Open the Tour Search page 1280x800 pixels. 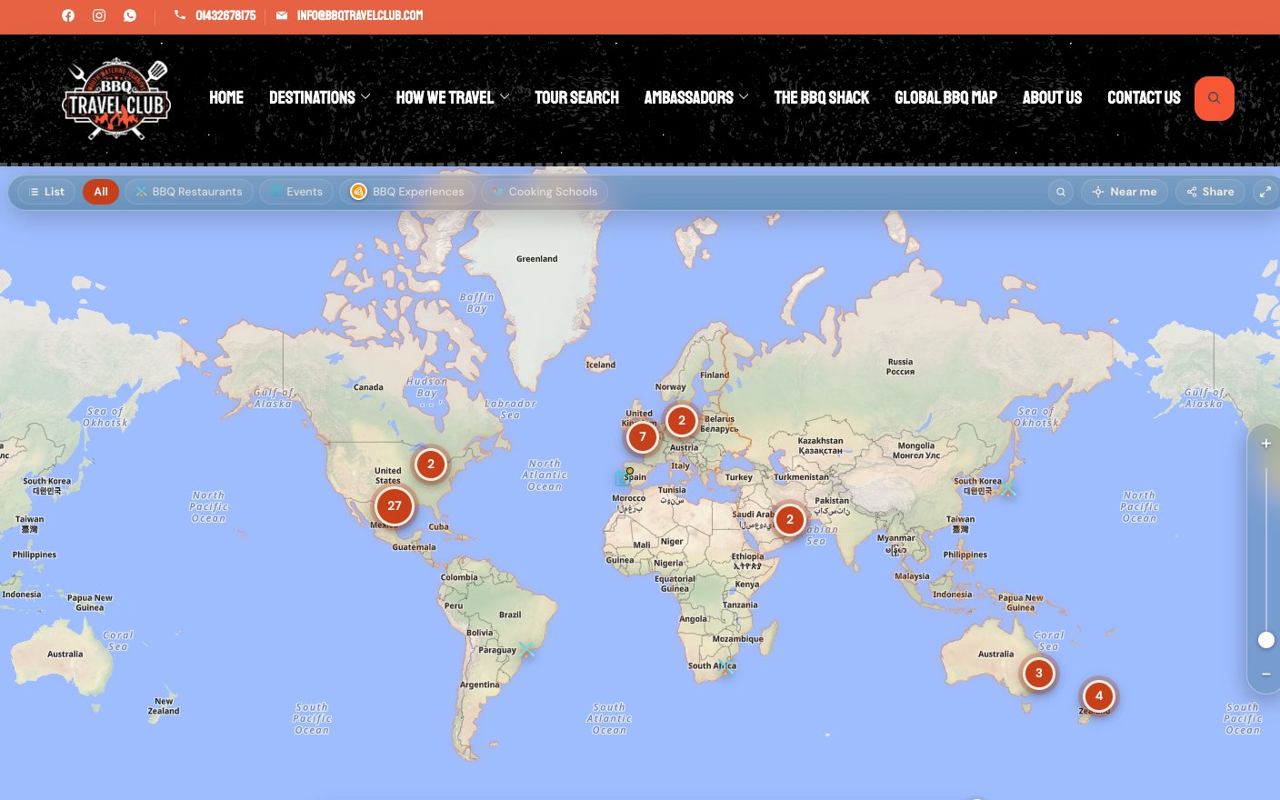tap(577, 97)
